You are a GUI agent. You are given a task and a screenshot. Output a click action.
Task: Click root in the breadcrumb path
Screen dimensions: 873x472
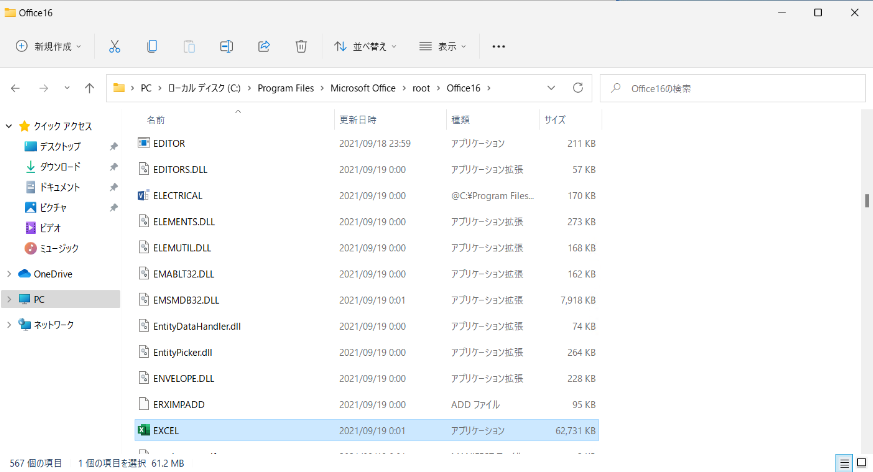421,88
